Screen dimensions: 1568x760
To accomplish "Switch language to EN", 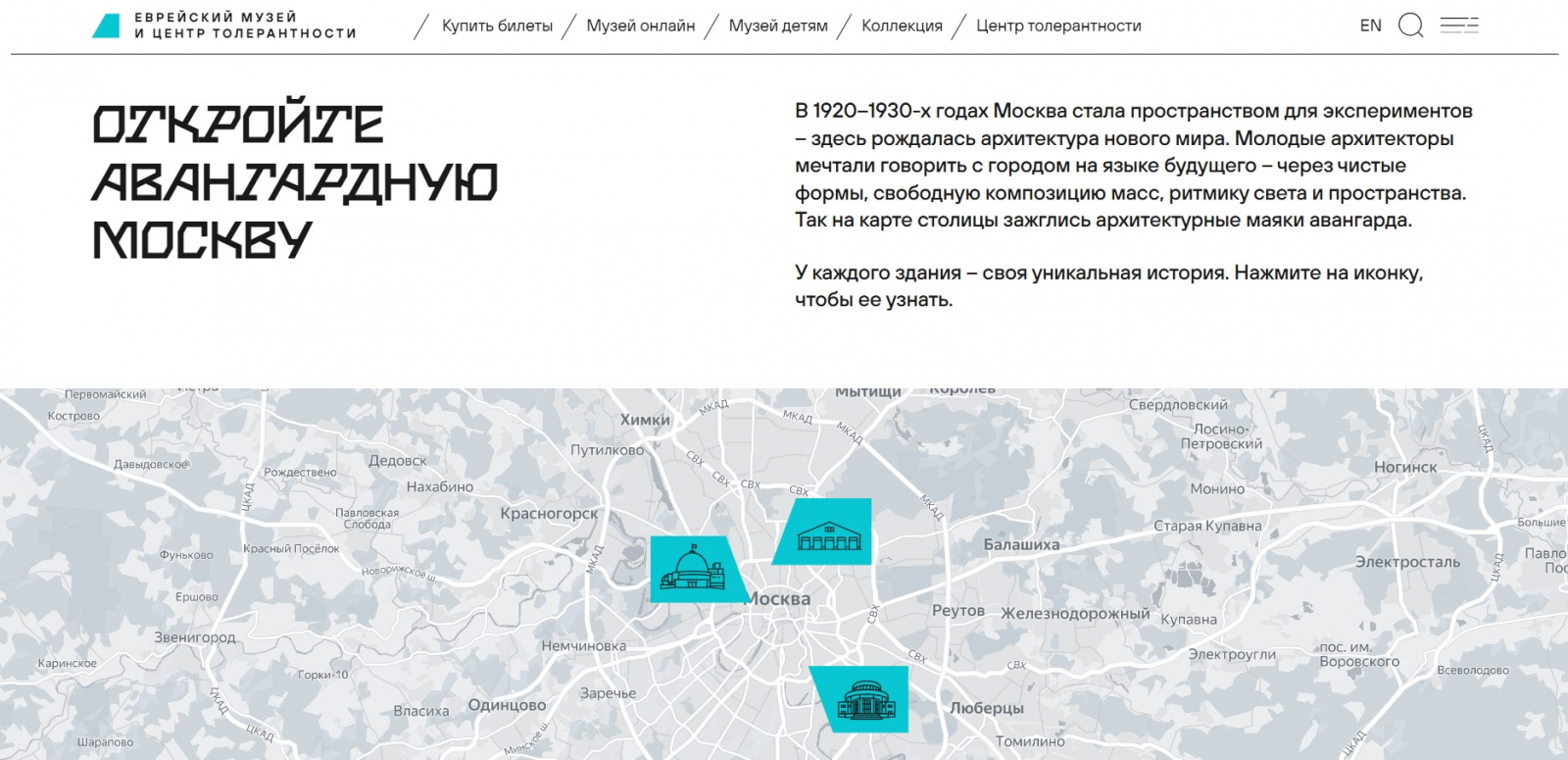I will point(1371,25).
